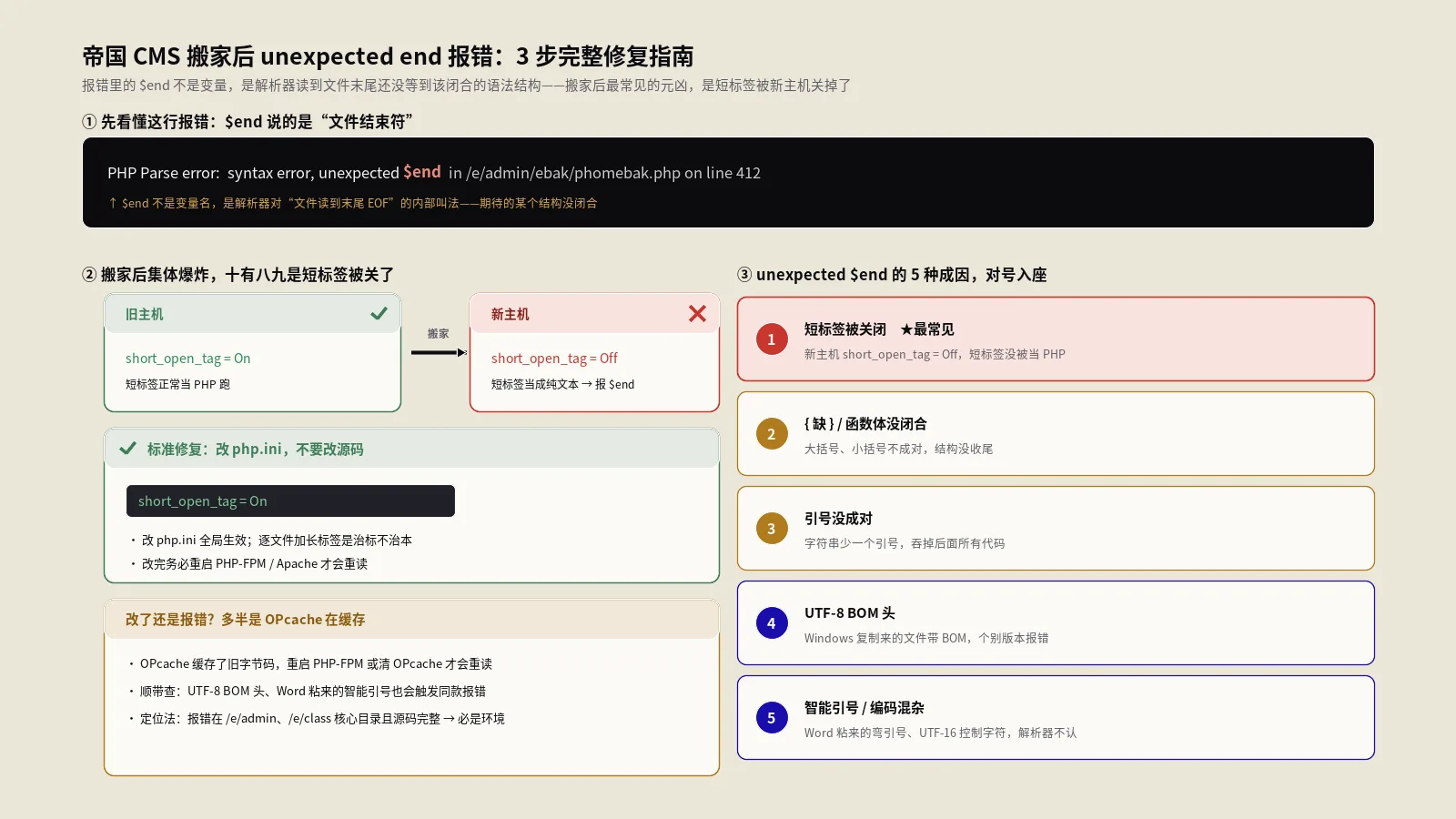Click 短标签正常当 PHP 跑 text

pyautogui.click(x=178, y=384)
